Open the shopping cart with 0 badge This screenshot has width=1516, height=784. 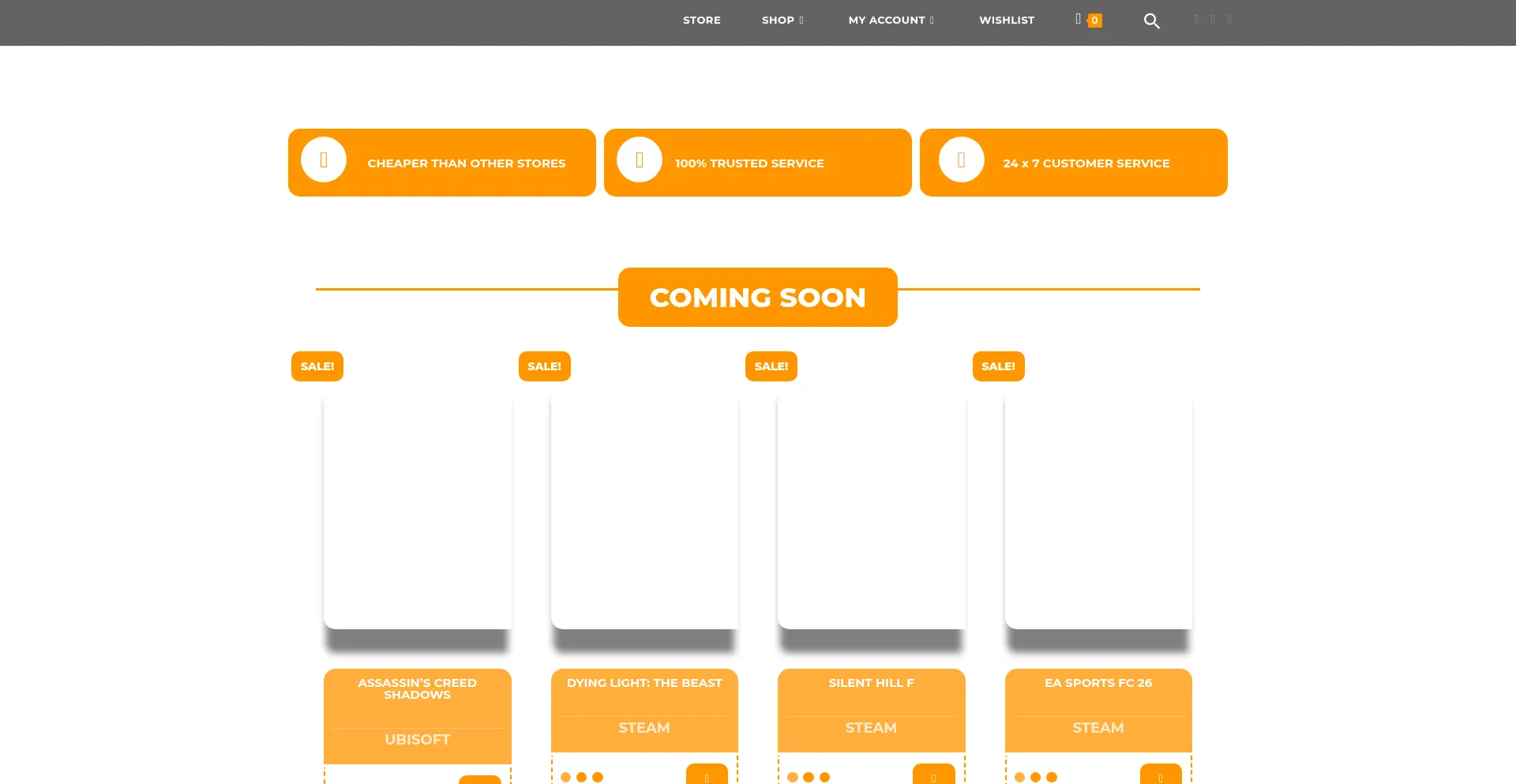pyautogui.click(x=1087, y=20)
